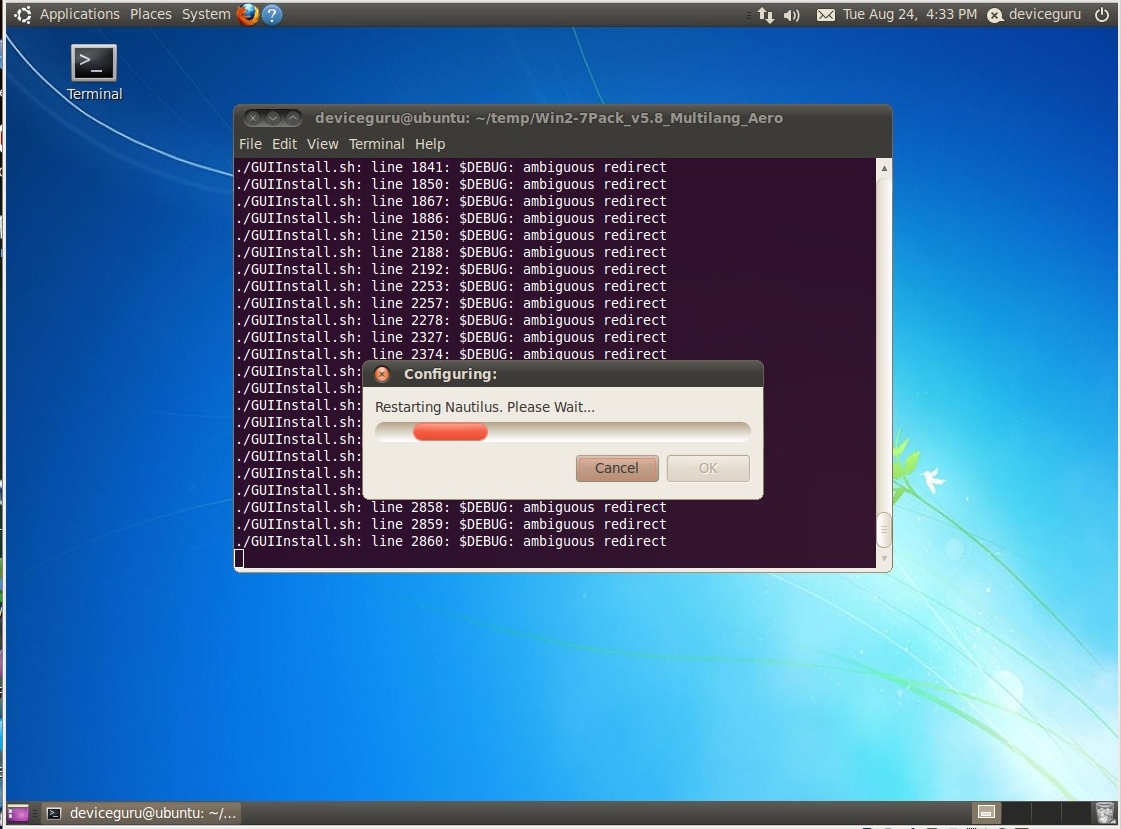Open the terminal View menu
The height and width of the screenshot is (829, 1121).
point(322,144)
